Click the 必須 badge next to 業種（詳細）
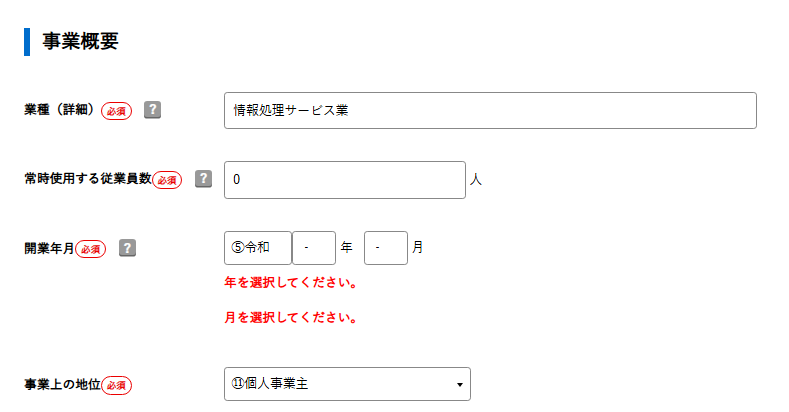The width and height of the screenshot is (789, 412). tap(116, 111)
